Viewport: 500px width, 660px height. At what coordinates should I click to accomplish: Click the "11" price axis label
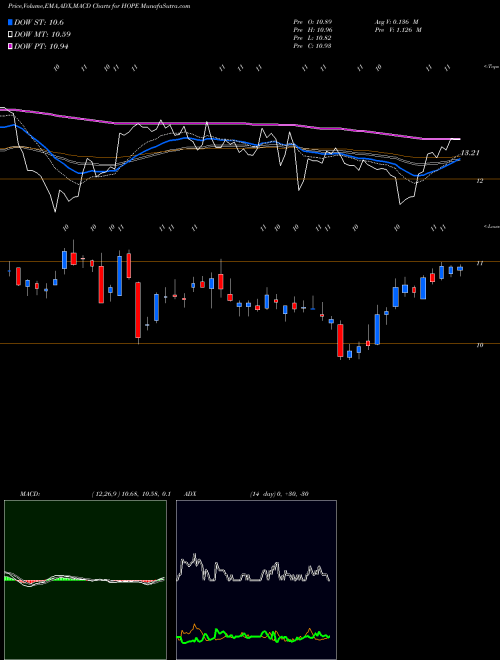click(479, 263)
